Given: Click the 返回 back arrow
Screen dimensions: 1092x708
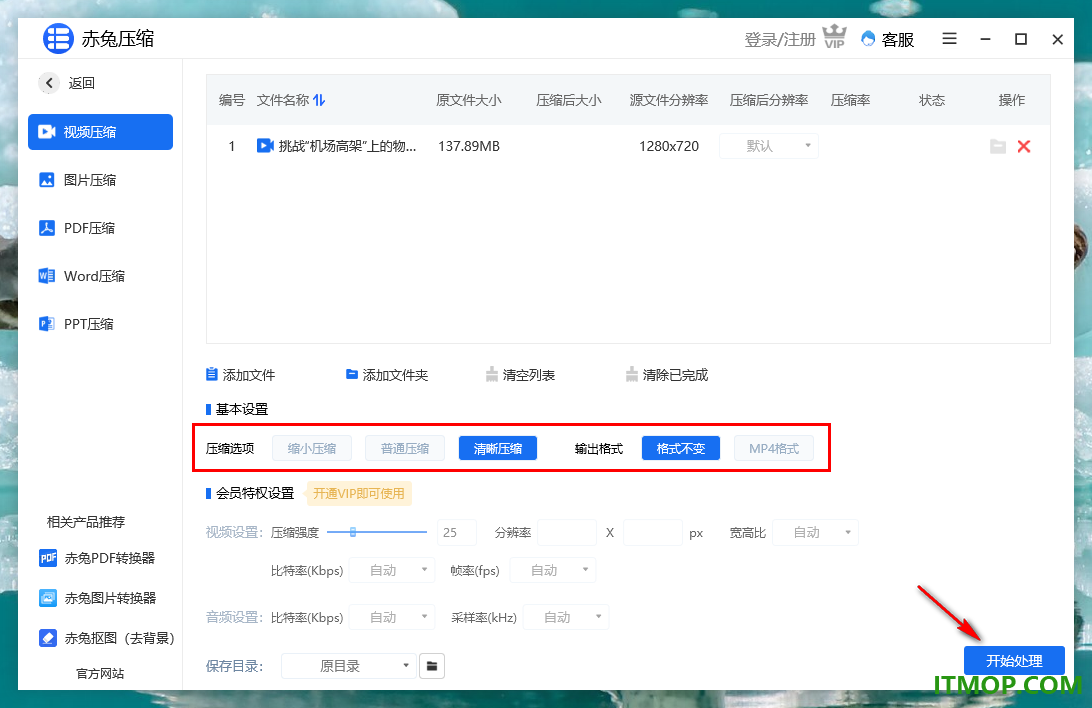Looking at the screenshot, I should tap(49, 83).
